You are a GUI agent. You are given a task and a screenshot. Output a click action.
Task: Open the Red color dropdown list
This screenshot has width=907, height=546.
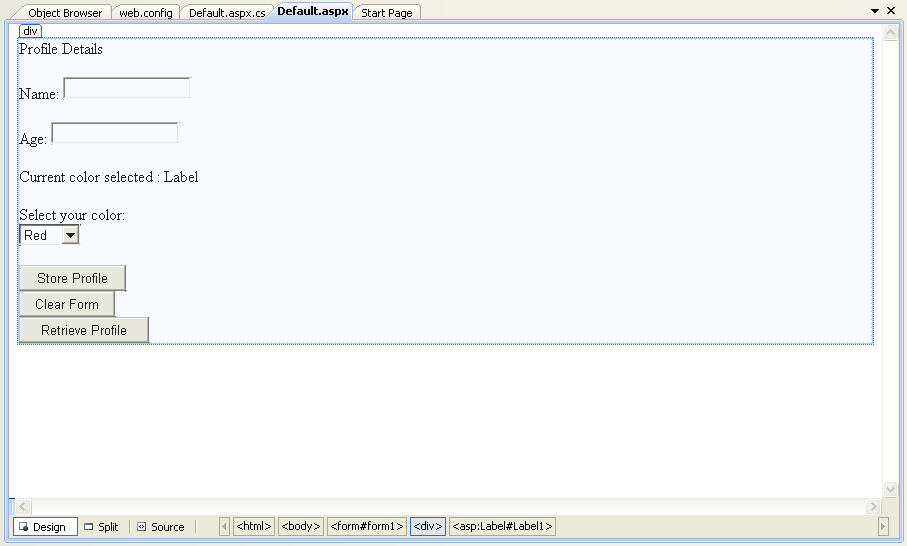tap(70, 236)
